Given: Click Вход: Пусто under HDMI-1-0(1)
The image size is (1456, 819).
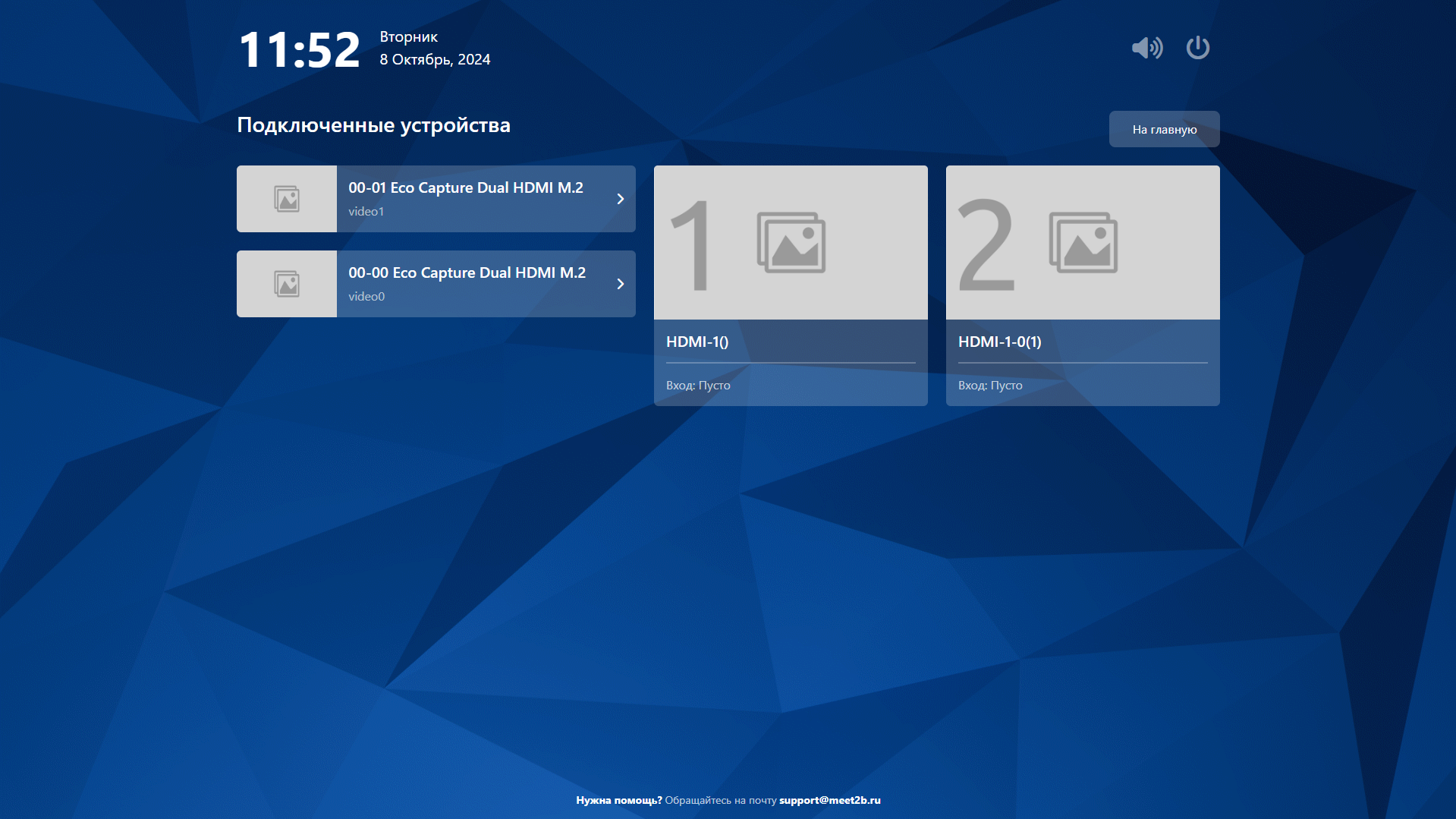Looking at the screenshot, I should [989, 386].
